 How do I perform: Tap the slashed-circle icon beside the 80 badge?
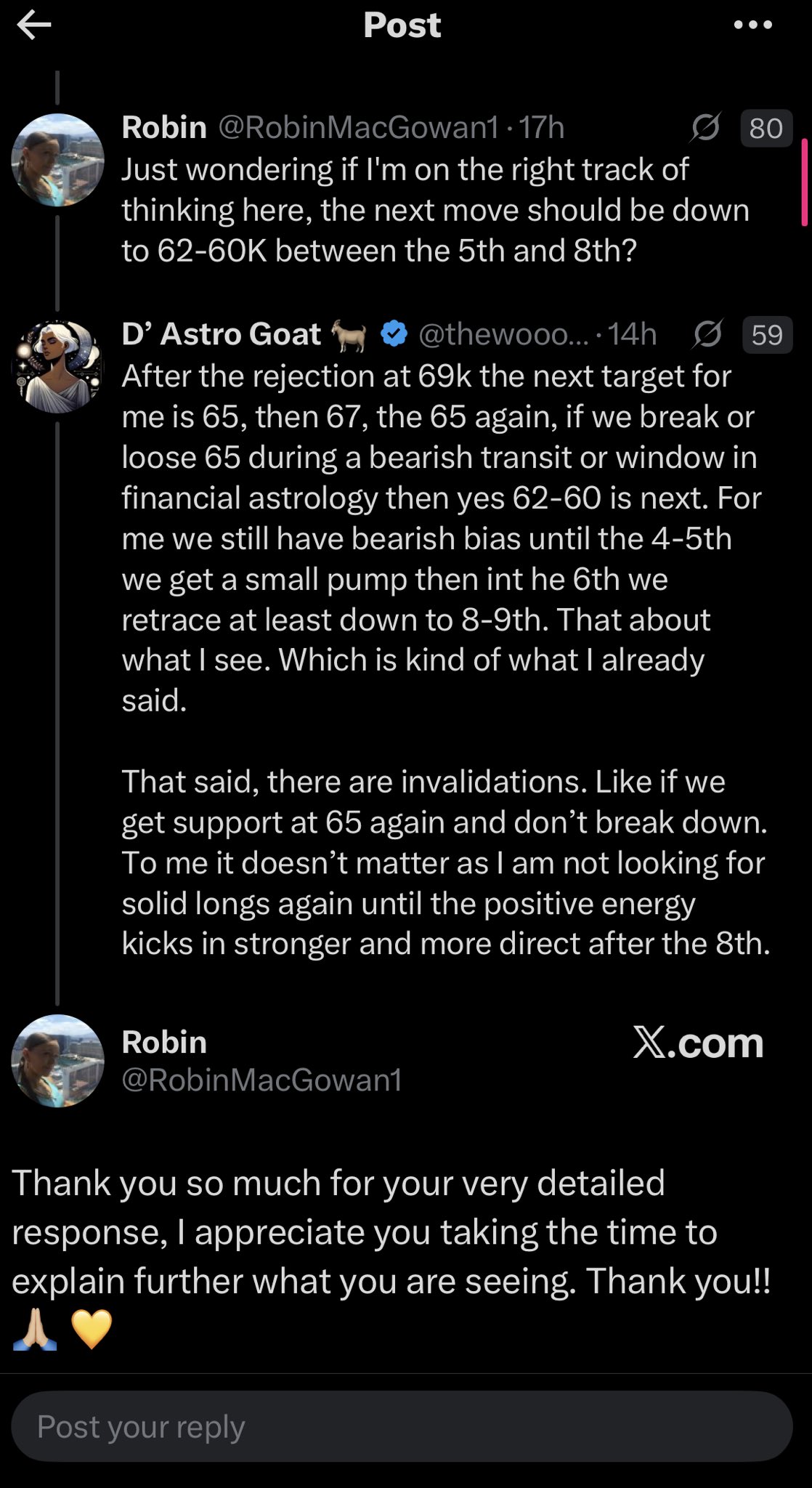pyautogui.click(x=706, y=128)
